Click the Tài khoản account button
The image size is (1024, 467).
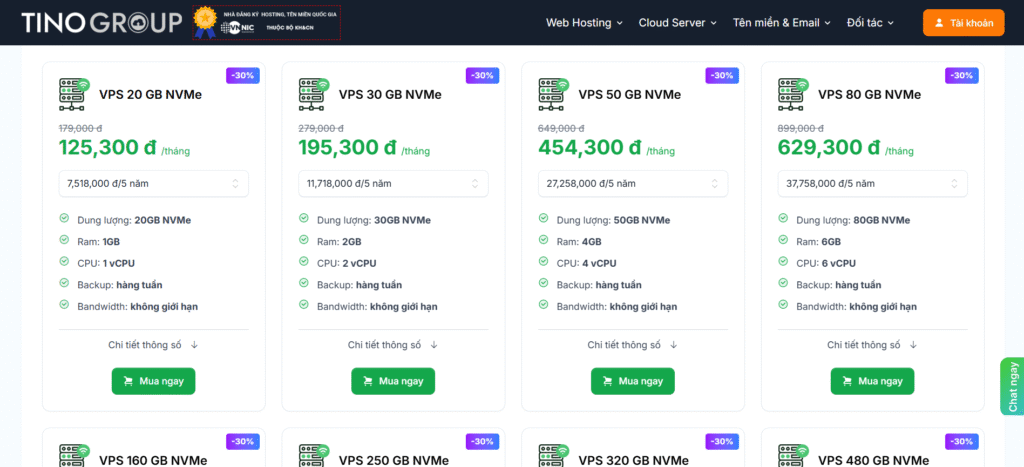coord(963,23)
